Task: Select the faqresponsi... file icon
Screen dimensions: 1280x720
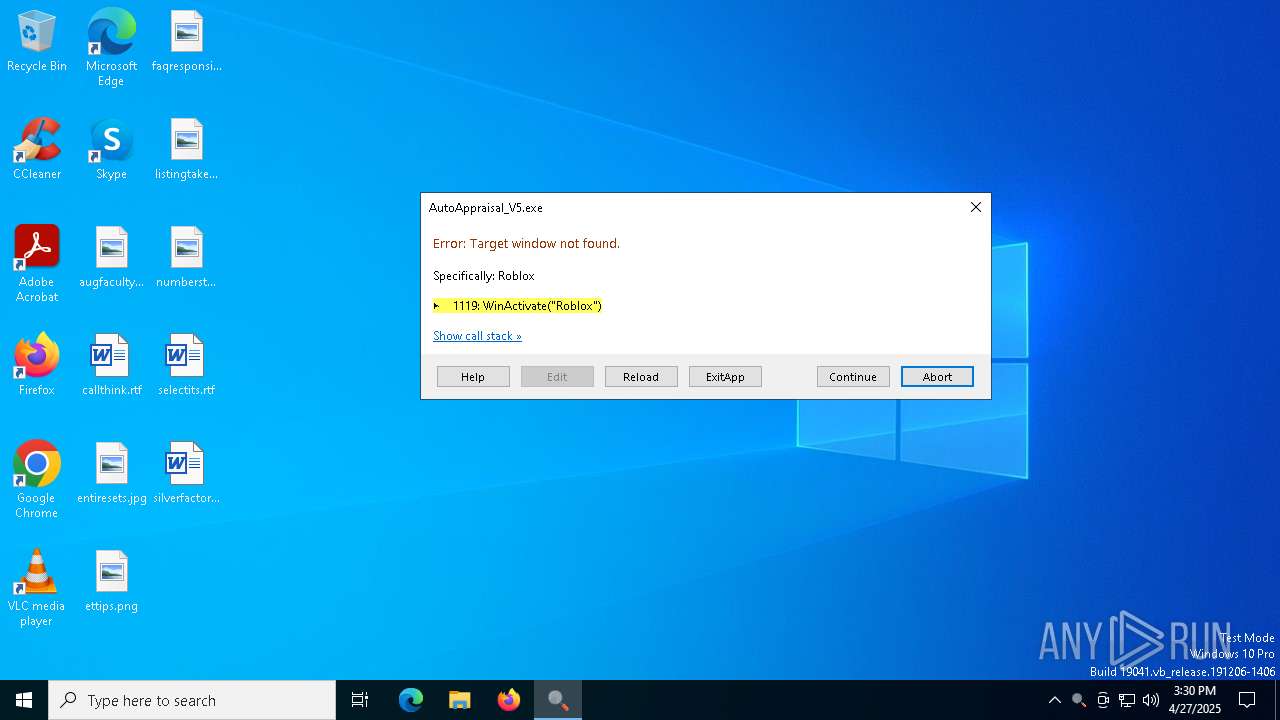Action: pos(186,42)
